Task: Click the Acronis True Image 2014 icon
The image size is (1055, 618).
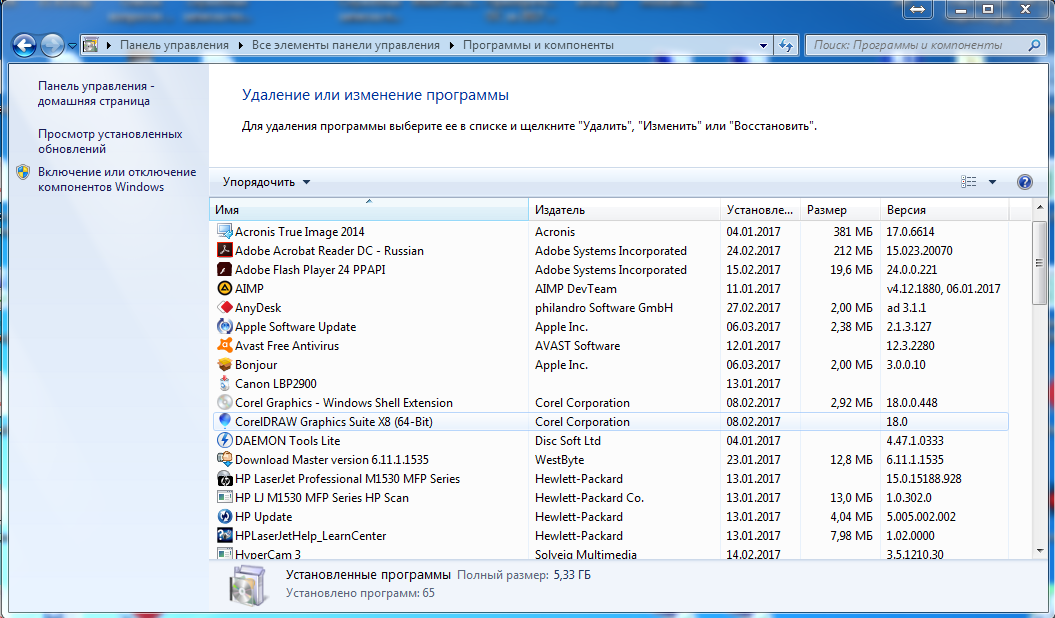Action: 225,232
